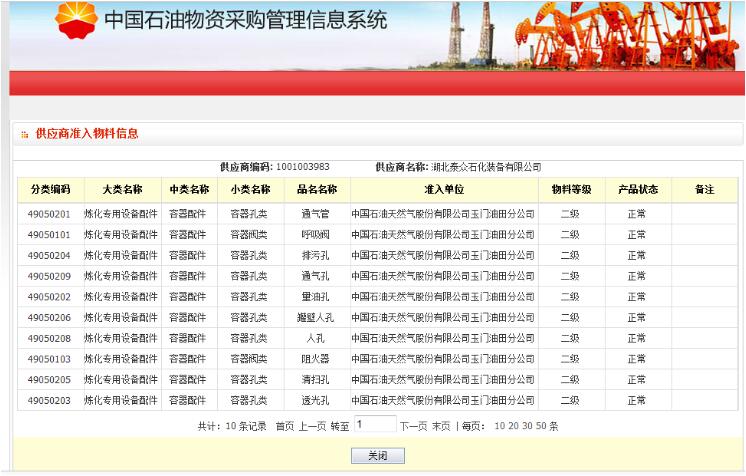746x476 pixels.
Task: Click the 转至 page number input field
Action: (x=375, y=424)
